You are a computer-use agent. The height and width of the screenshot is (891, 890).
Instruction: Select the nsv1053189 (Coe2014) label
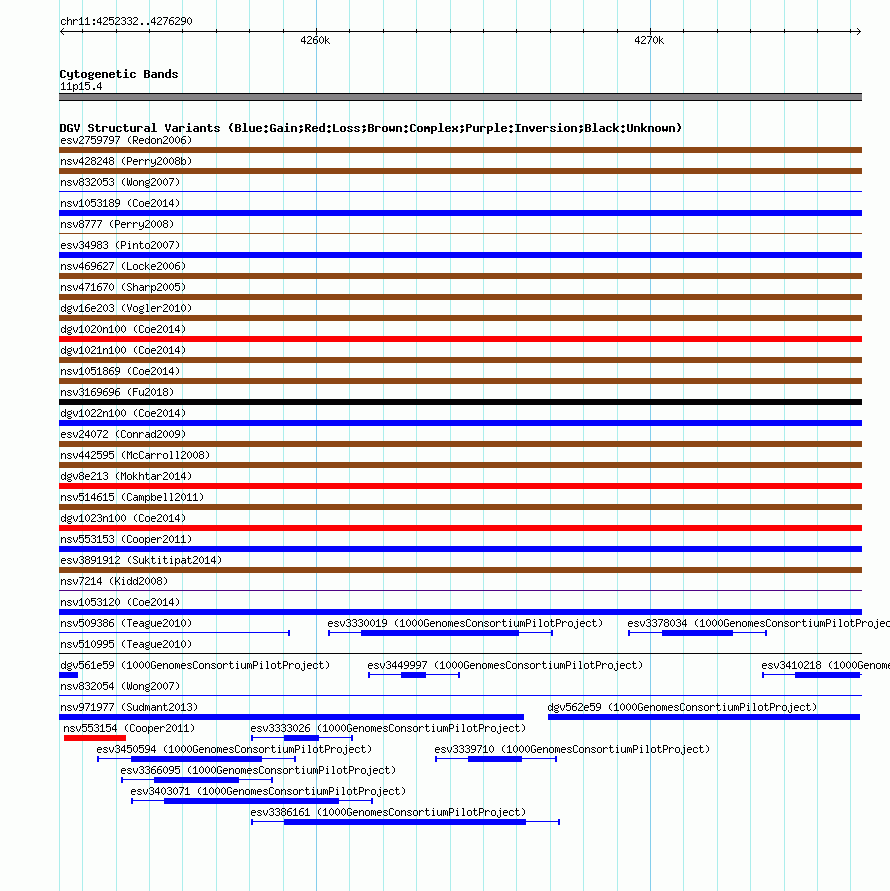[x=120, y=203]
